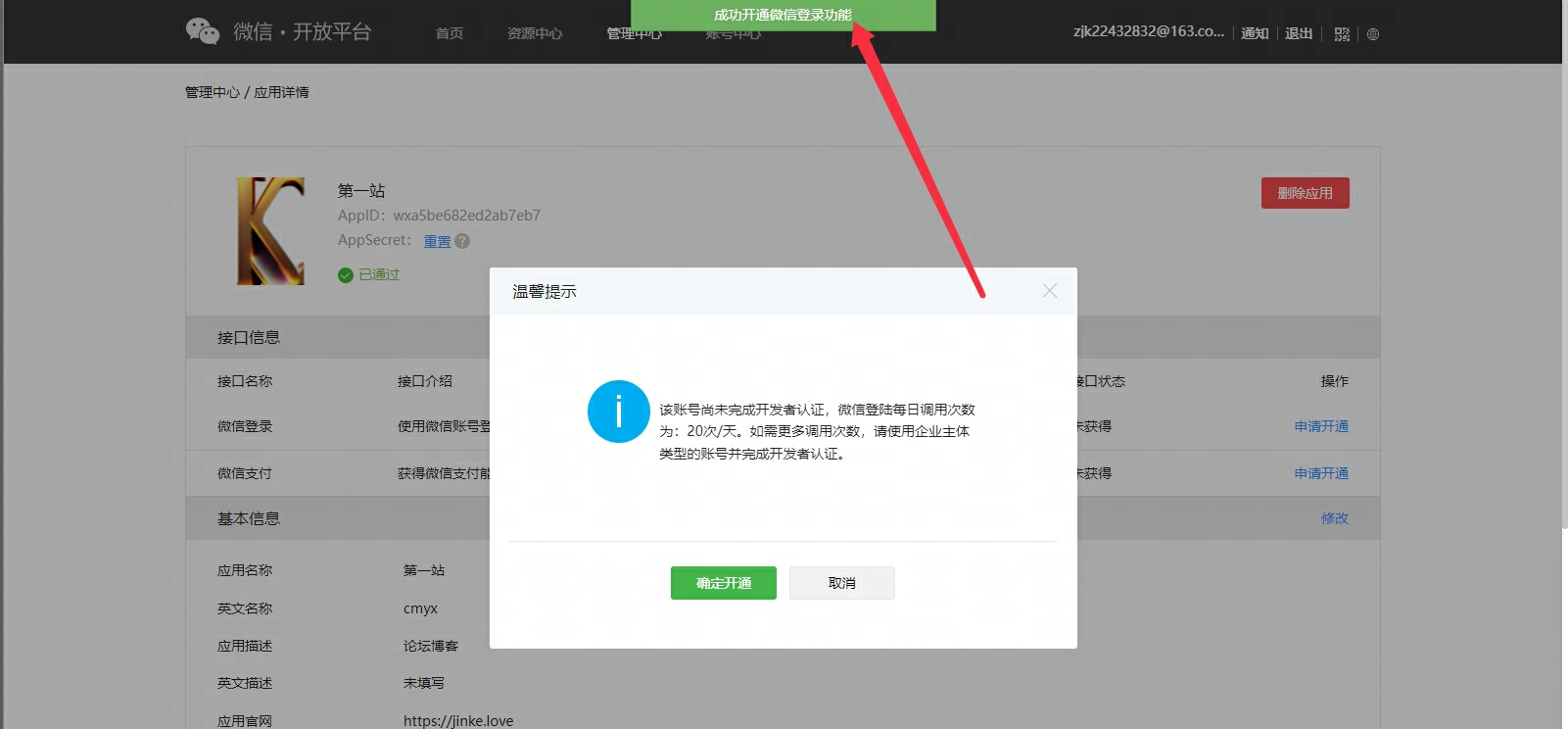1568x729 pixels.
Task: Click the cmyx English name value
Action: 420,608
